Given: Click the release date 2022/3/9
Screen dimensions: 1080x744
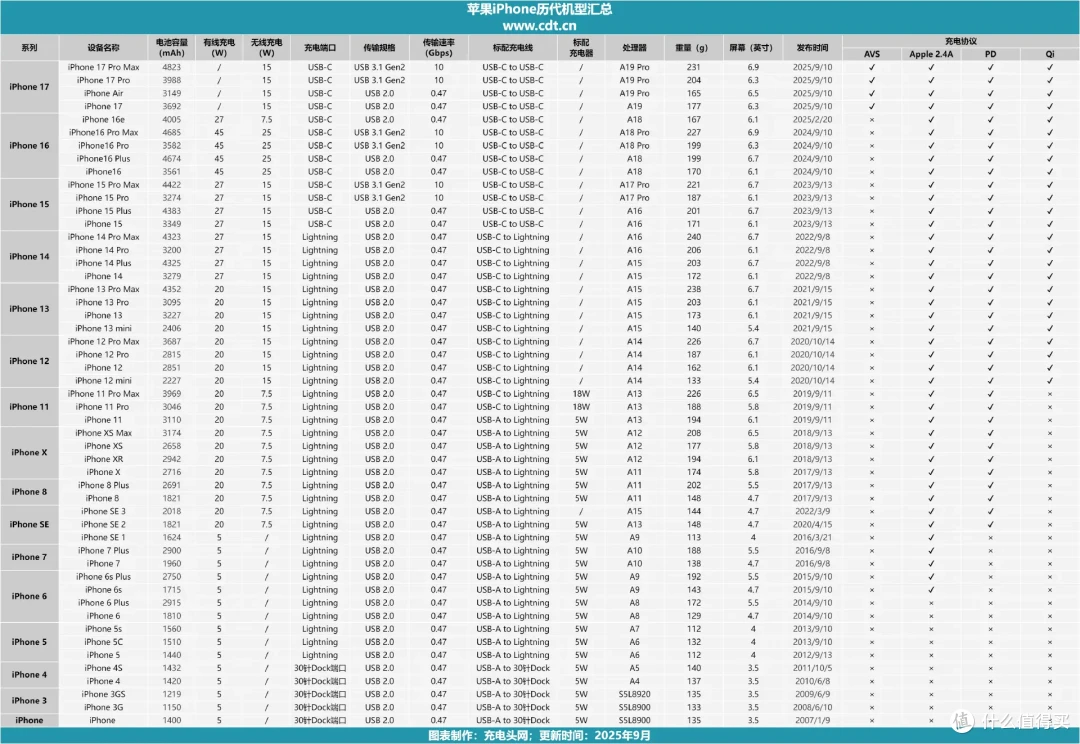Looking at the screenshot, I should coord(813,511).
